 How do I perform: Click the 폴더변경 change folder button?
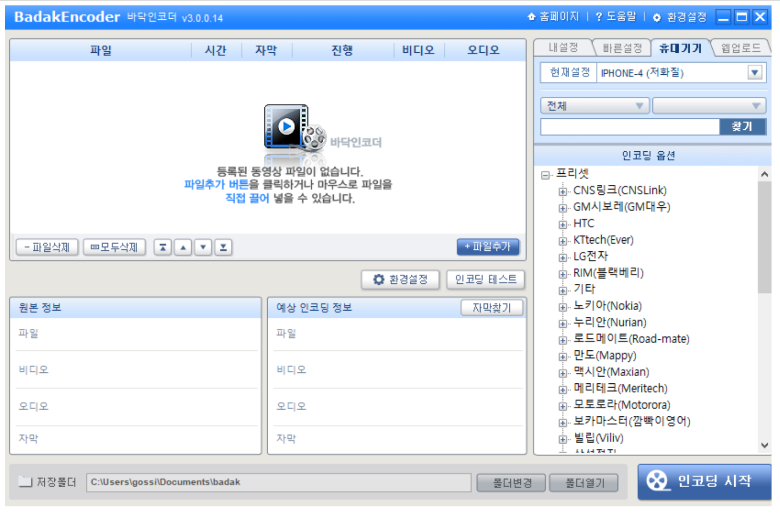click(x=511, y=483)
